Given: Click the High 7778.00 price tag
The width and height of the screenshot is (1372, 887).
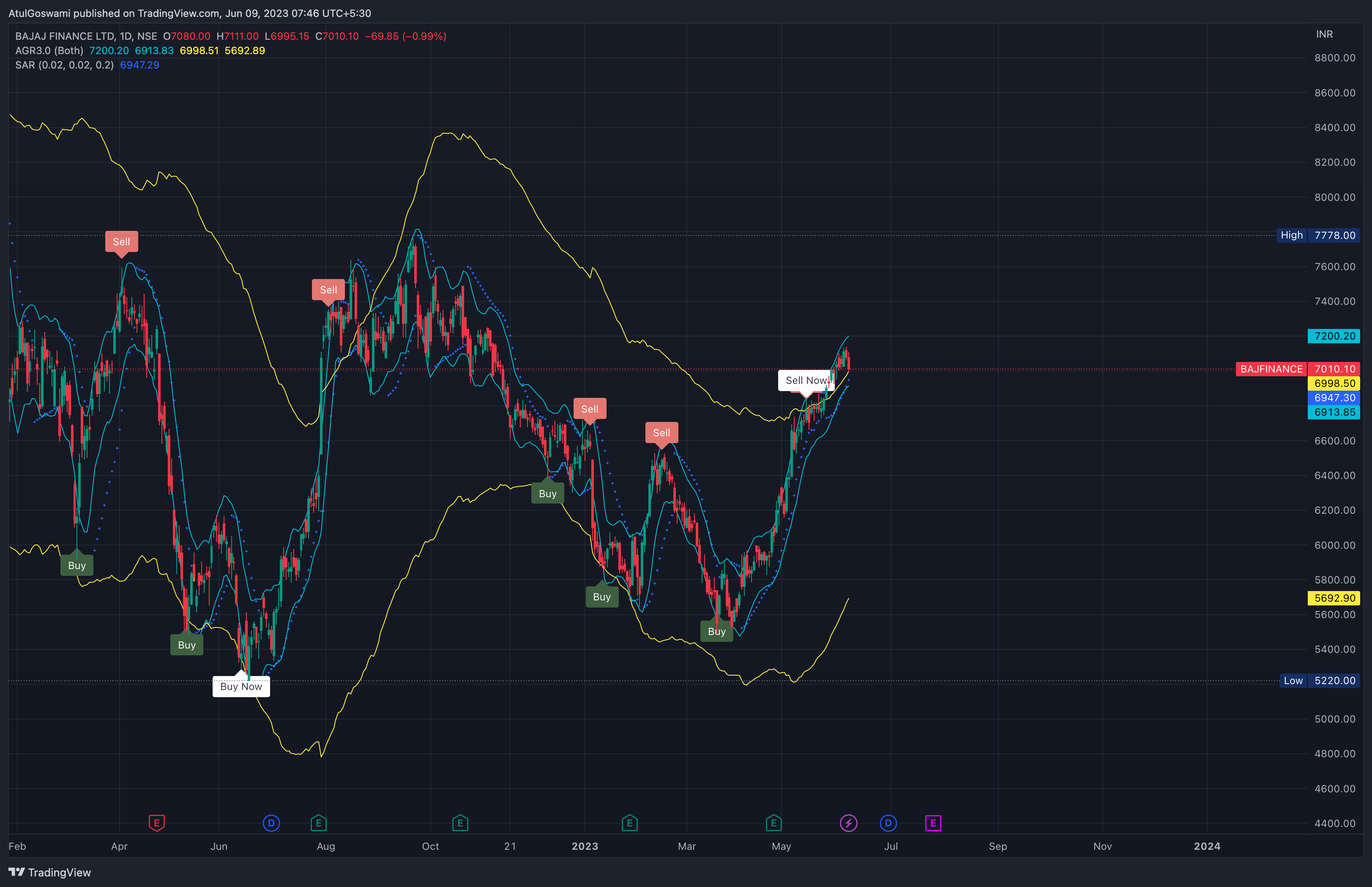Looking at the screenshot, I should (x=1318, y=235).
